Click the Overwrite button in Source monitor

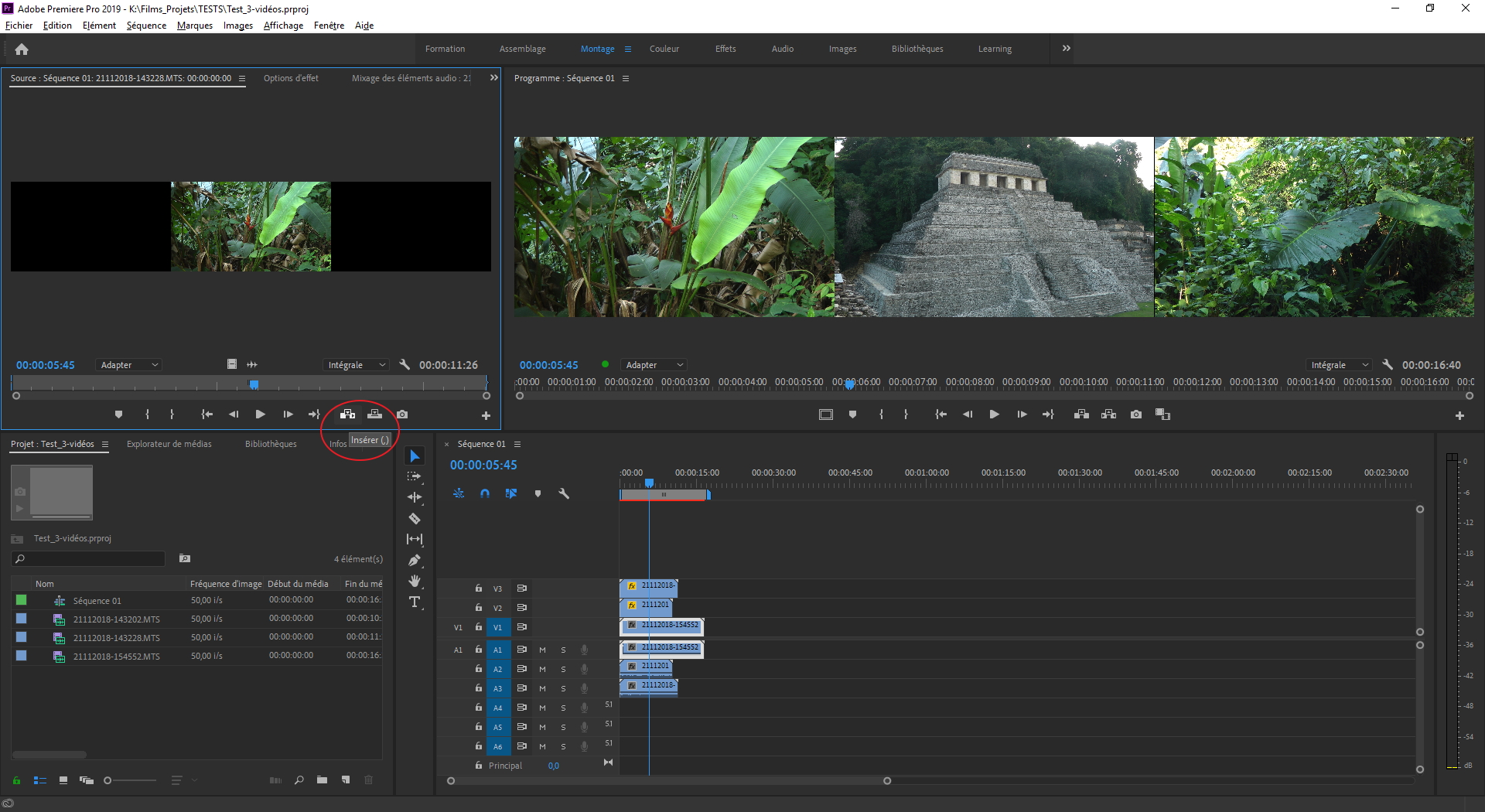[x=374, y=415]
